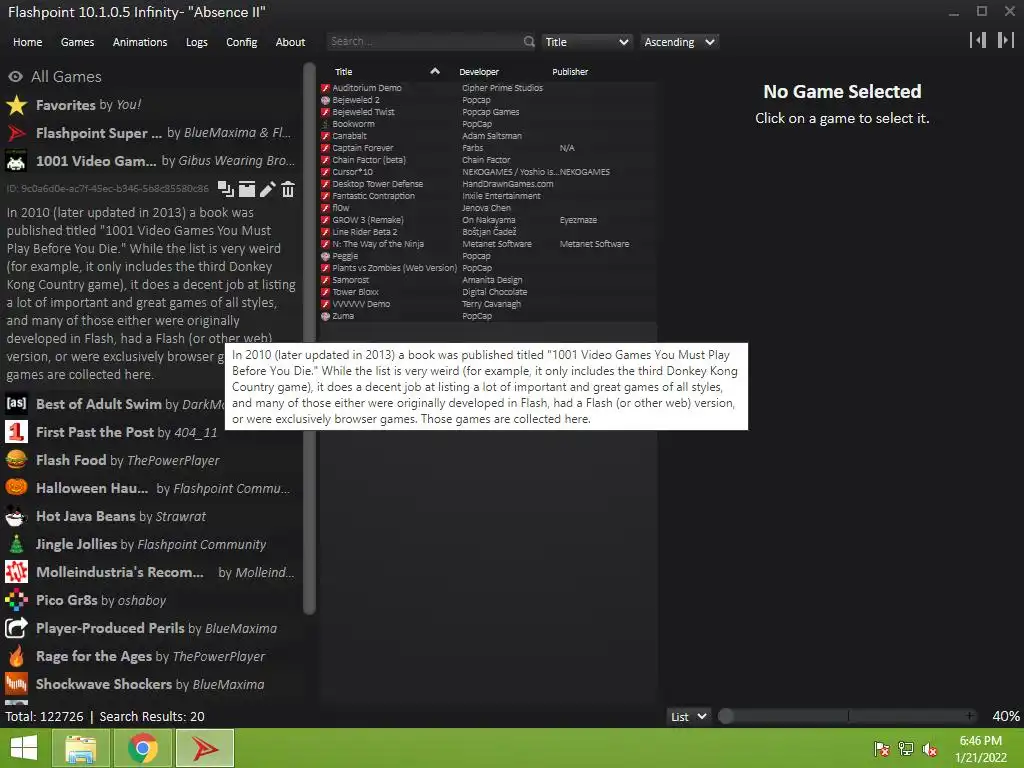The image size is (1024, 768).
Task: Open the Logs tab
Action: pos(197,42)
